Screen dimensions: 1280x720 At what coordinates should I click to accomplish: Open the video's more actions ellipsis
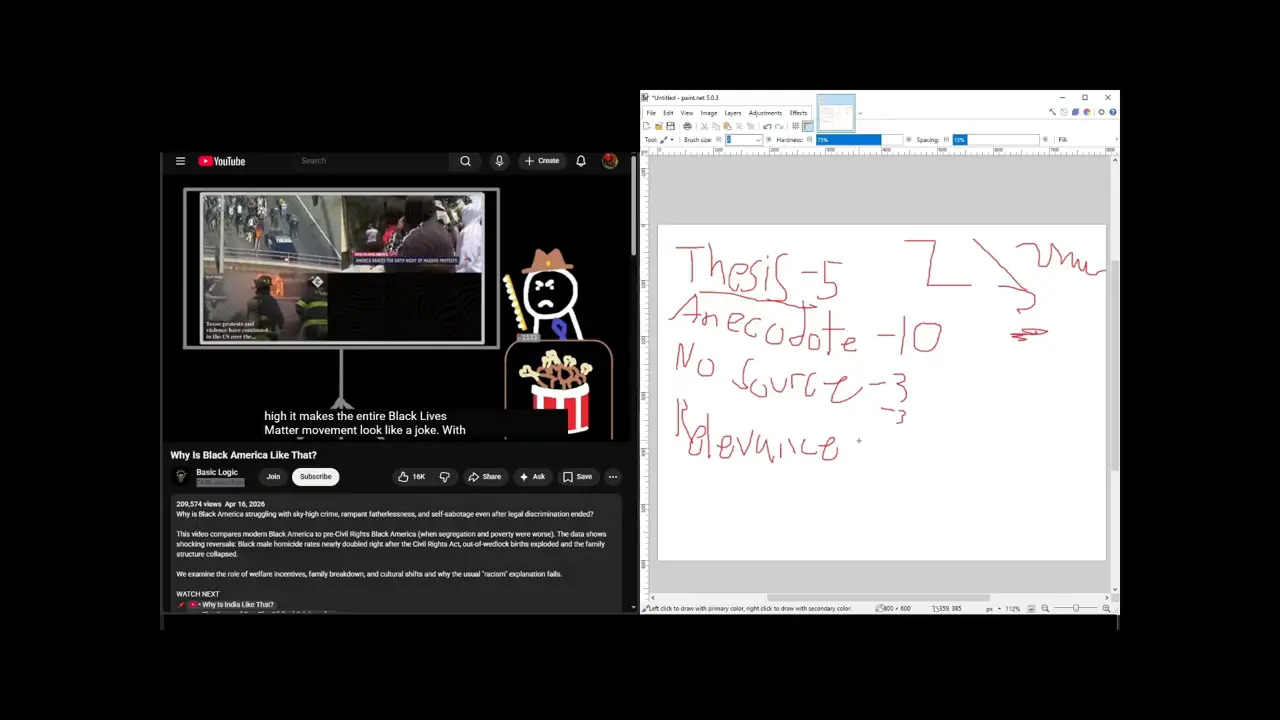613,477
